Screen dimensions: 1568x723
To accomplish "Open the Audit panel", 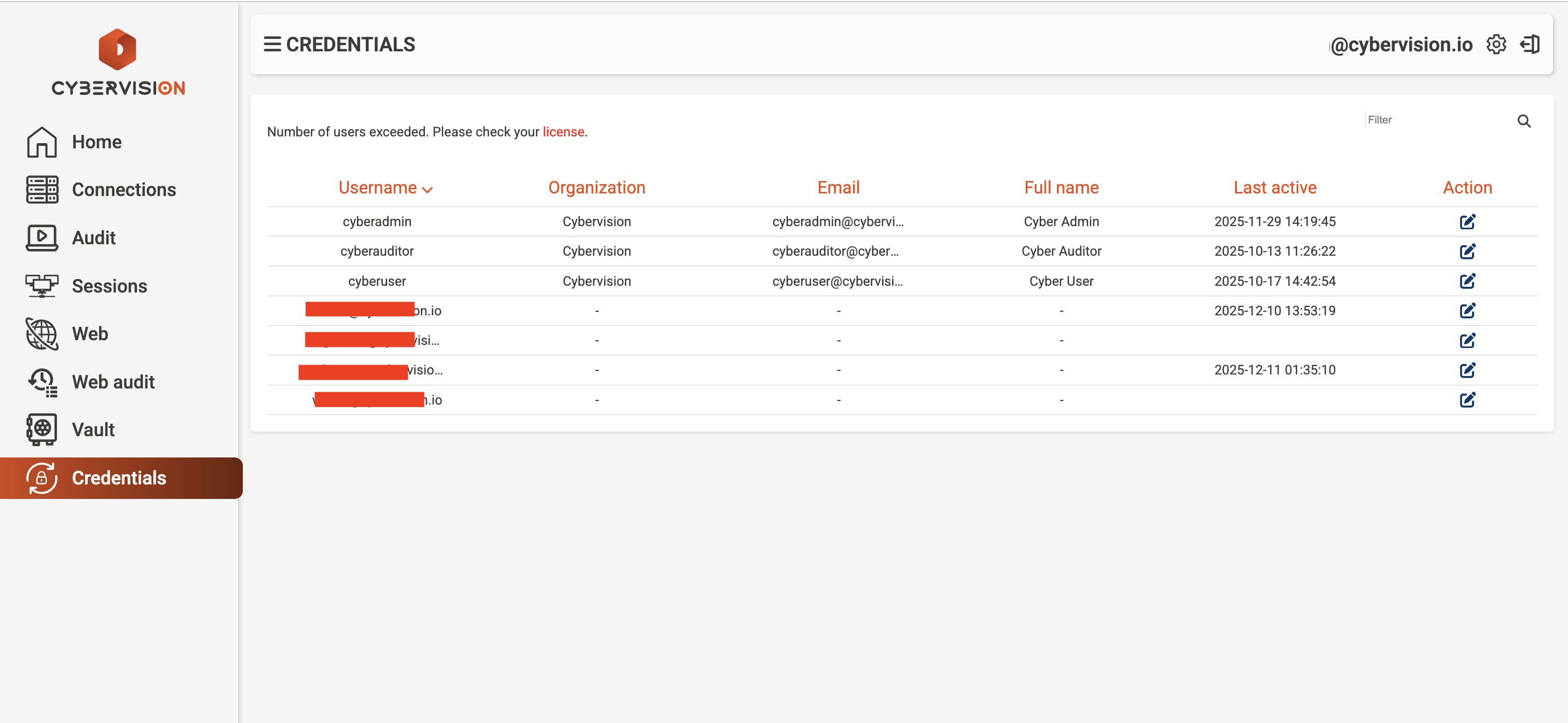I will [x=93, y=238].
